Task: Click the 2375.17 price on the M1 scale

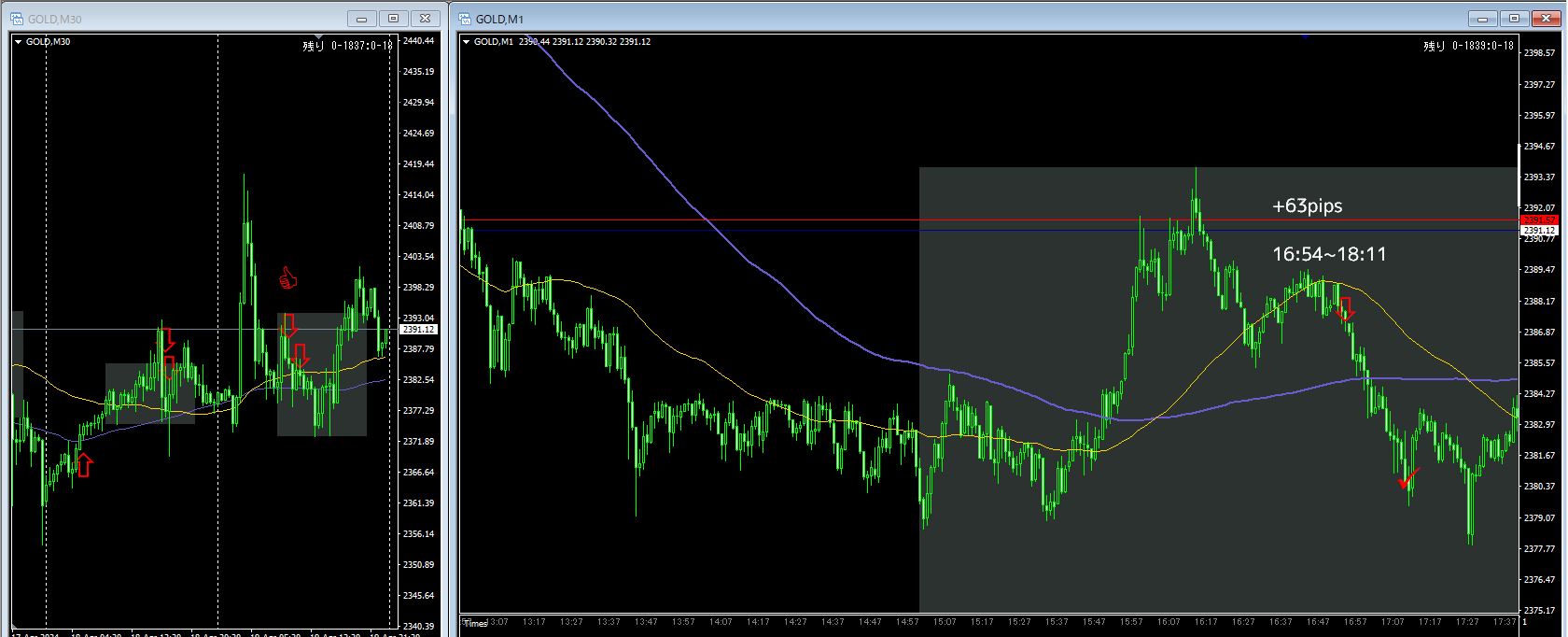Action: (1539, 610)
